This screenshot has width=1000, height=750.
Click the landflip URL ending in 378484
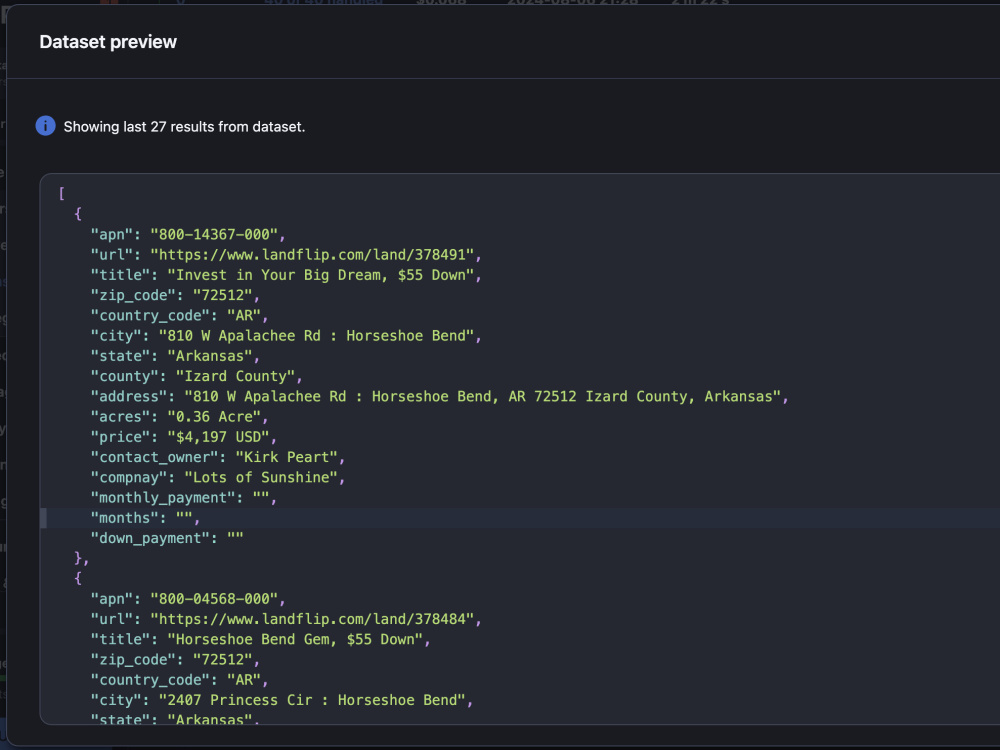click(312, 619)
